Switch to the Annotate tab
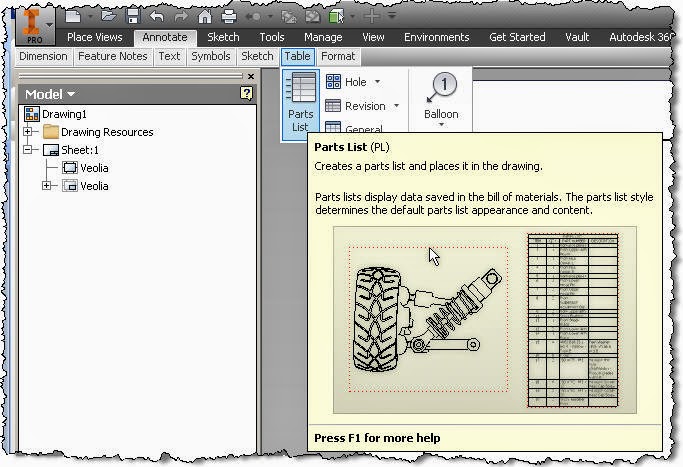683x467 pixels. [165, 37]
